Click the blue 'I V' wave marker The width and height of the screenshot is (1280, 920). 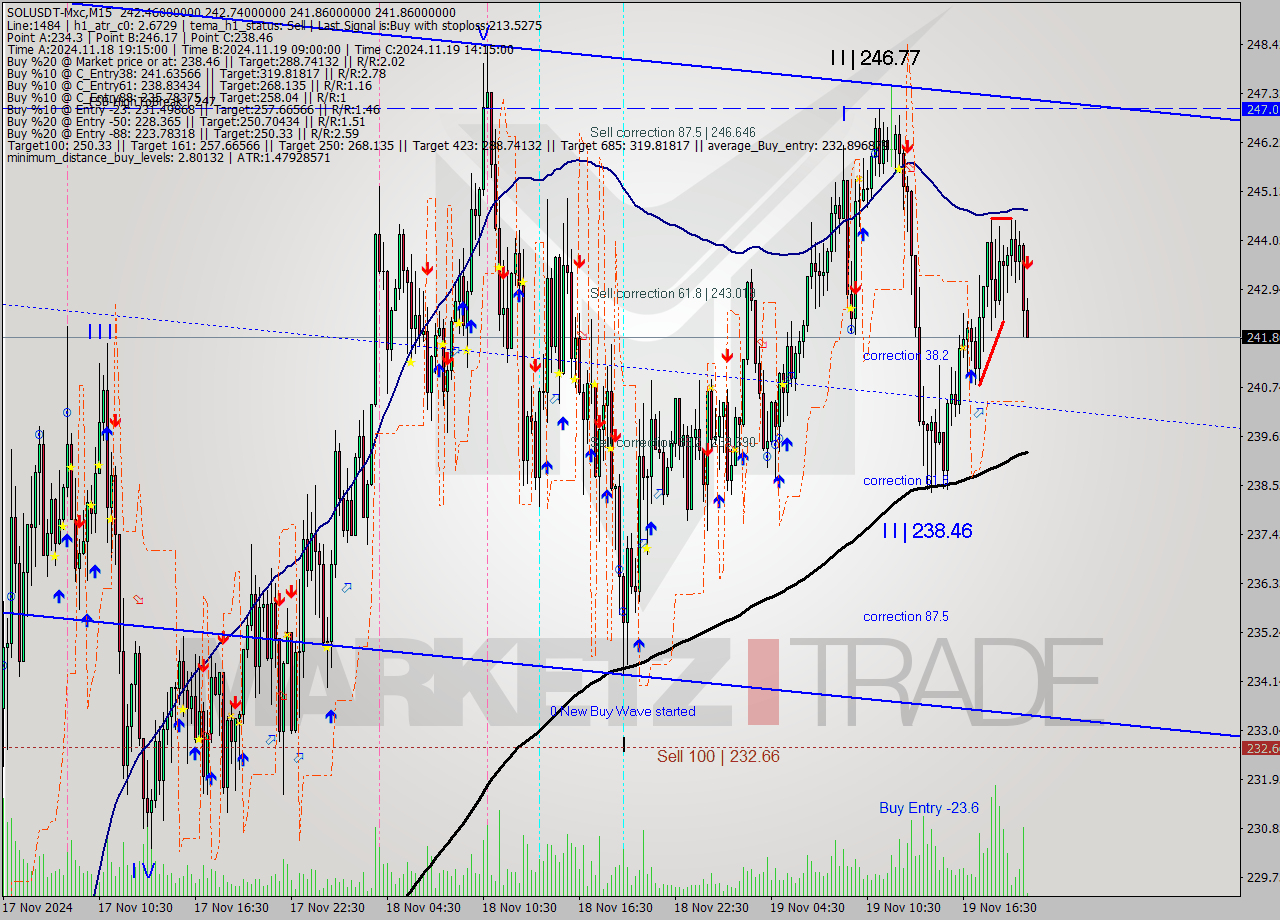click(143, 871)
